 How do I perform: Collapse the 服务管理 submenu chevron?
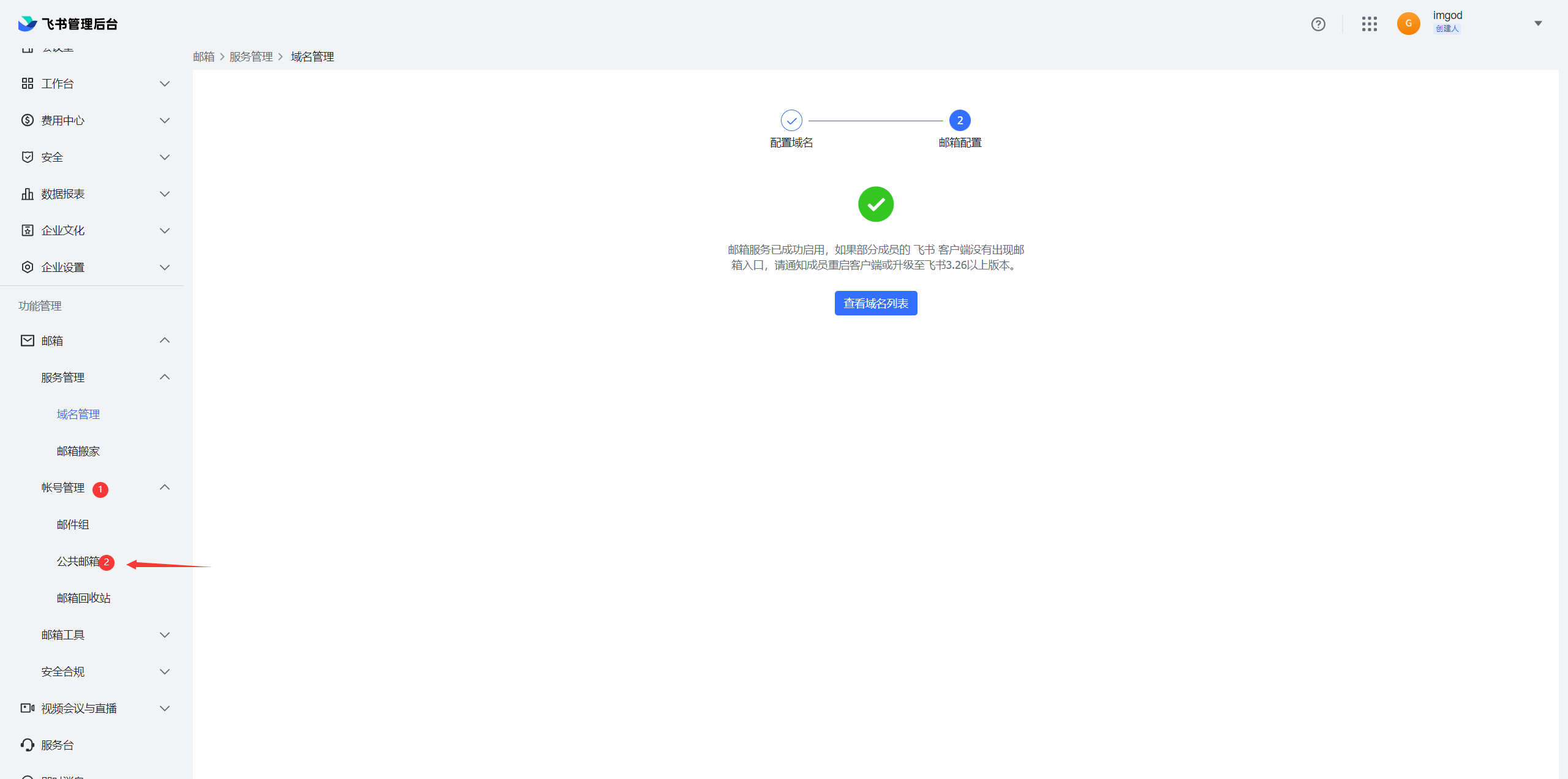[x=164, y=377]
